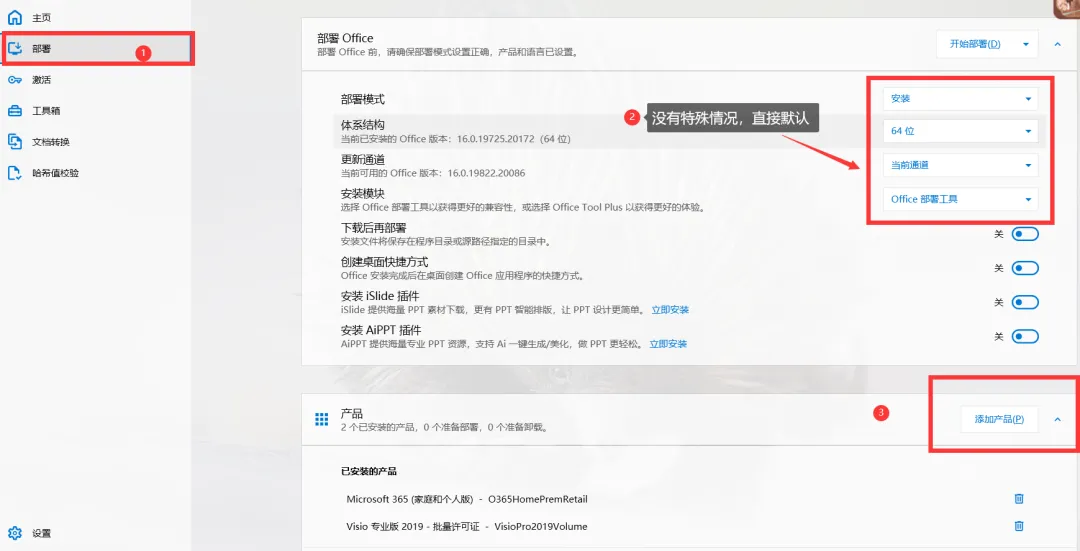Click the 添加产品(P) button

999,419
